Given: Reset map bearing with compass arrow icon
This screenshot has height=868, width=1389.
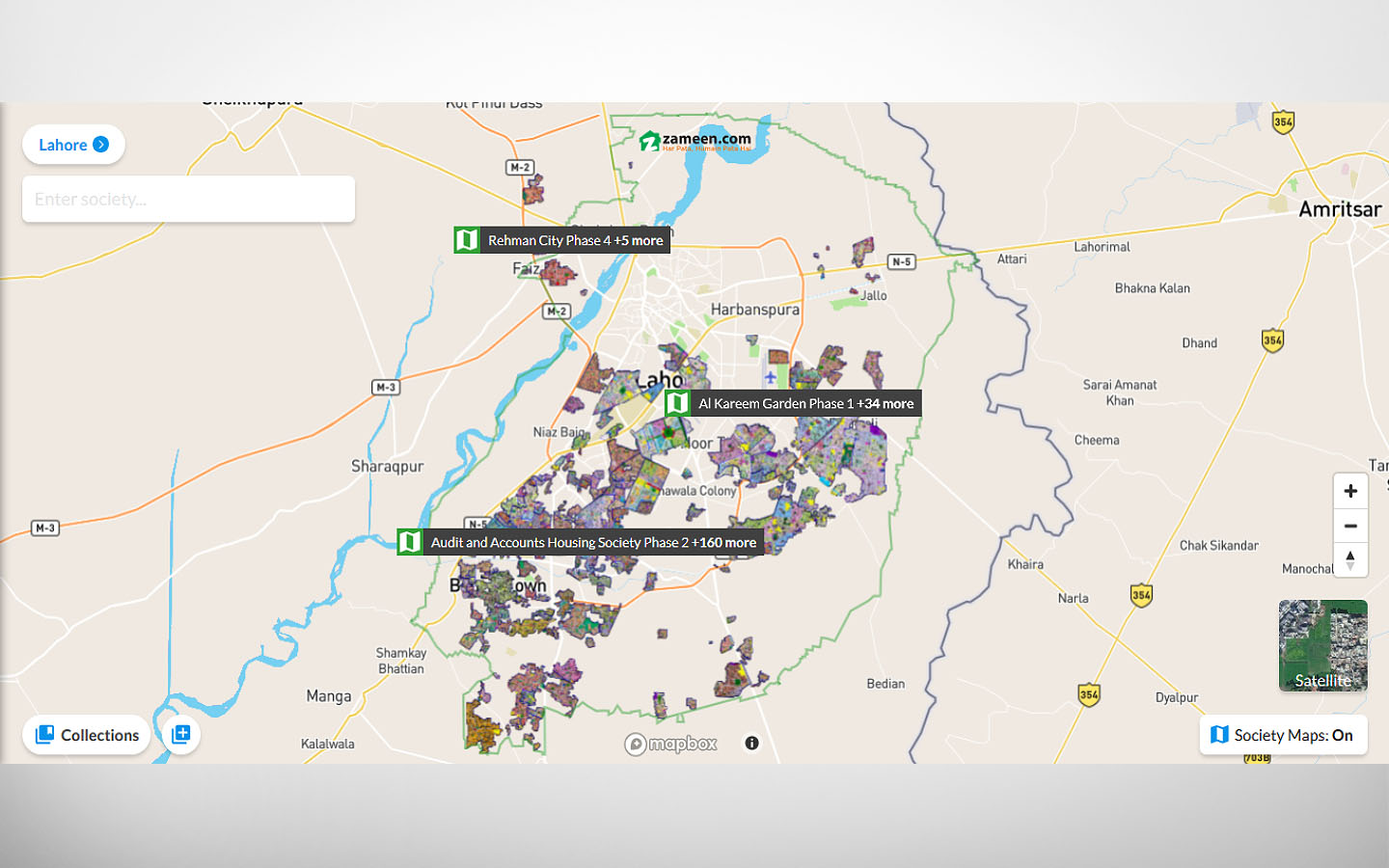Looking at the screenshot, I should pos(1350,559).
